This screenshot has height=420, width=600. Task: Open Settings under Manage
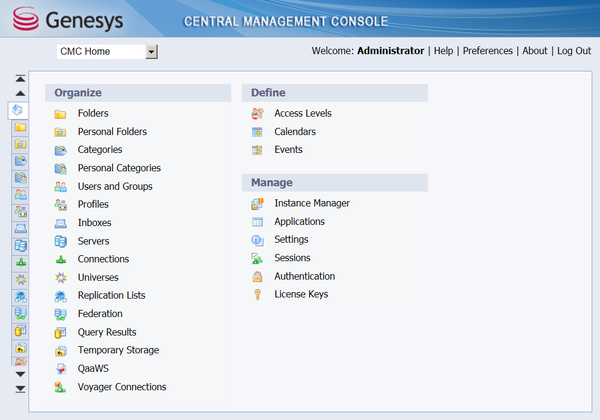click(x=291, y=239)
